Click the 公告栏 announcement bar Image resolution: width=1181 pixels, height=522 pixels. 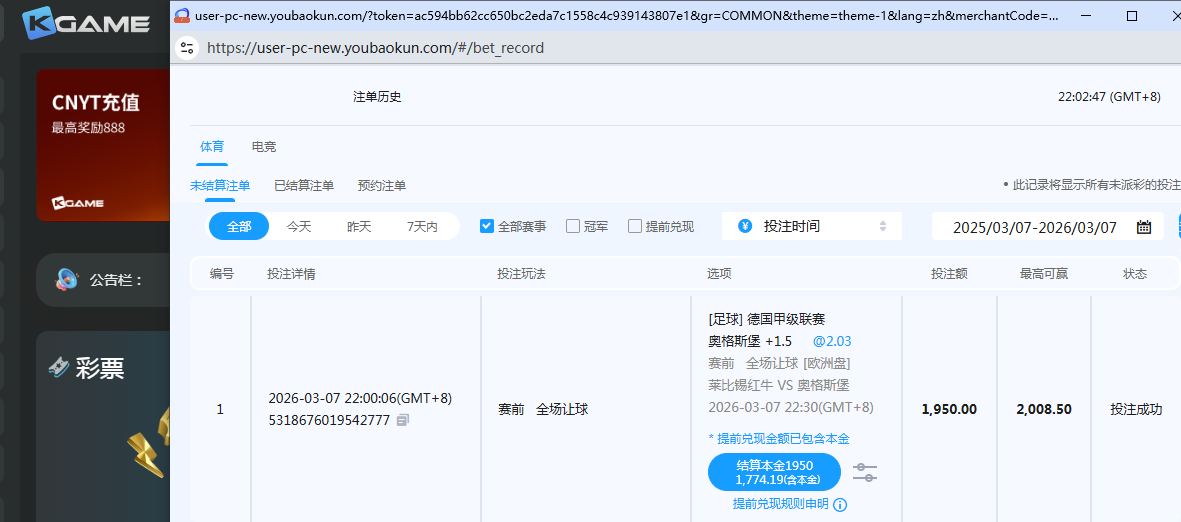pos(103,280)
